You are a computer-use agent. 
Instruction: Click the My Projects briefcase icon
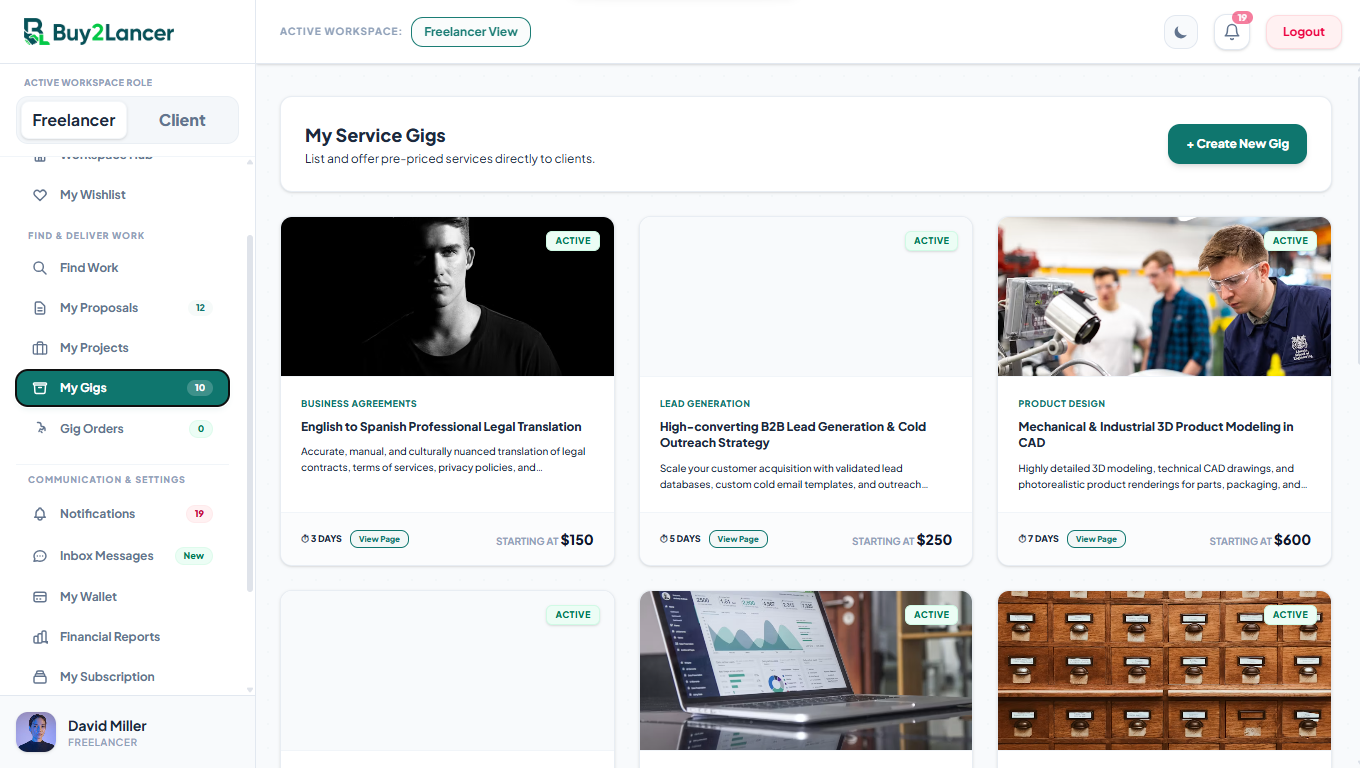click(x=40, y=348)
